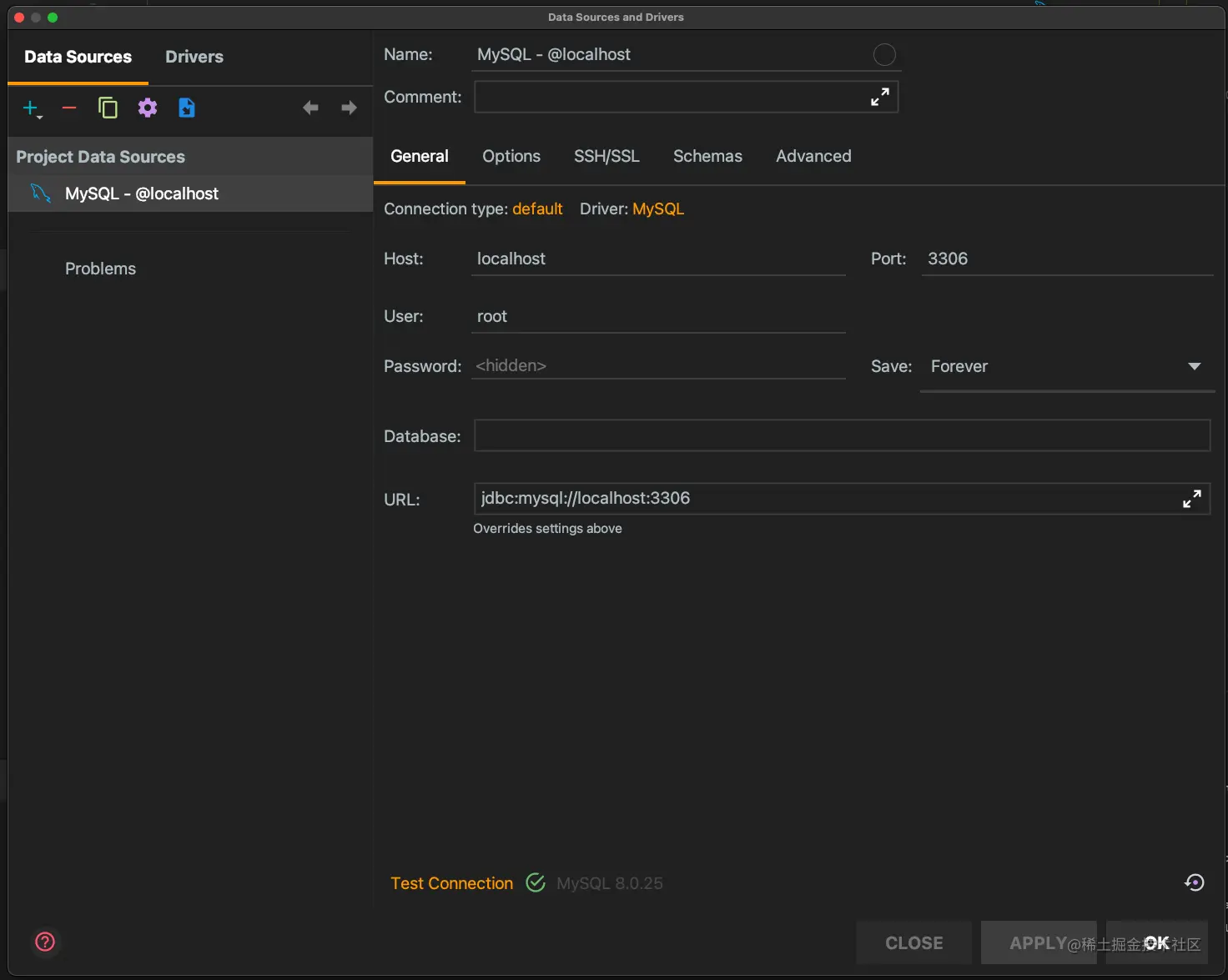This screenshot has width=1228, height=980.
Task: Switch to the Drivers tab
Action: (194, 57)
